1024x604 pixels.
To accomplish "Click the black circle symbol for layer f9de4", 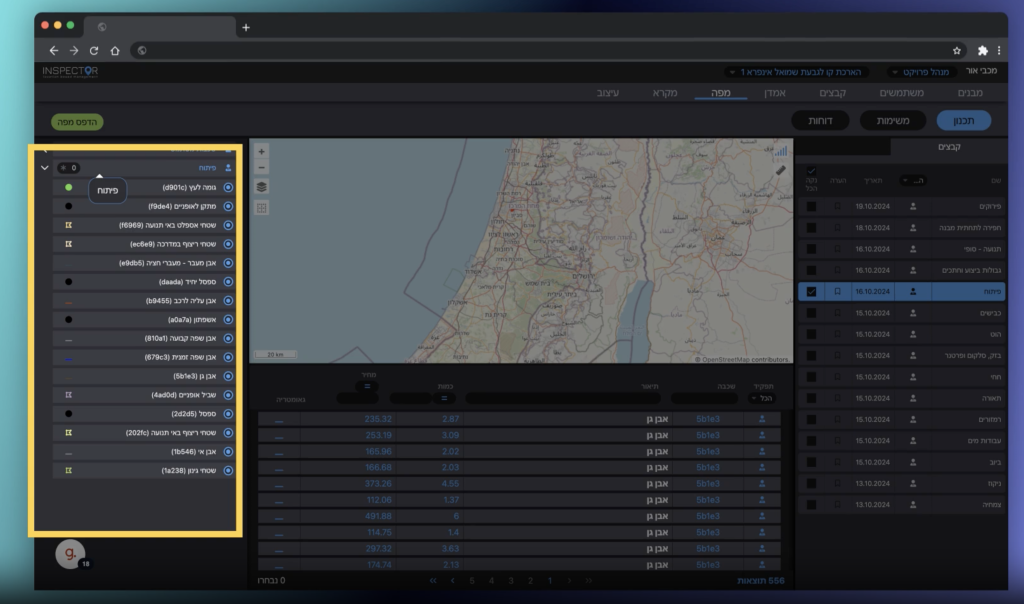I will pos(69,206).
